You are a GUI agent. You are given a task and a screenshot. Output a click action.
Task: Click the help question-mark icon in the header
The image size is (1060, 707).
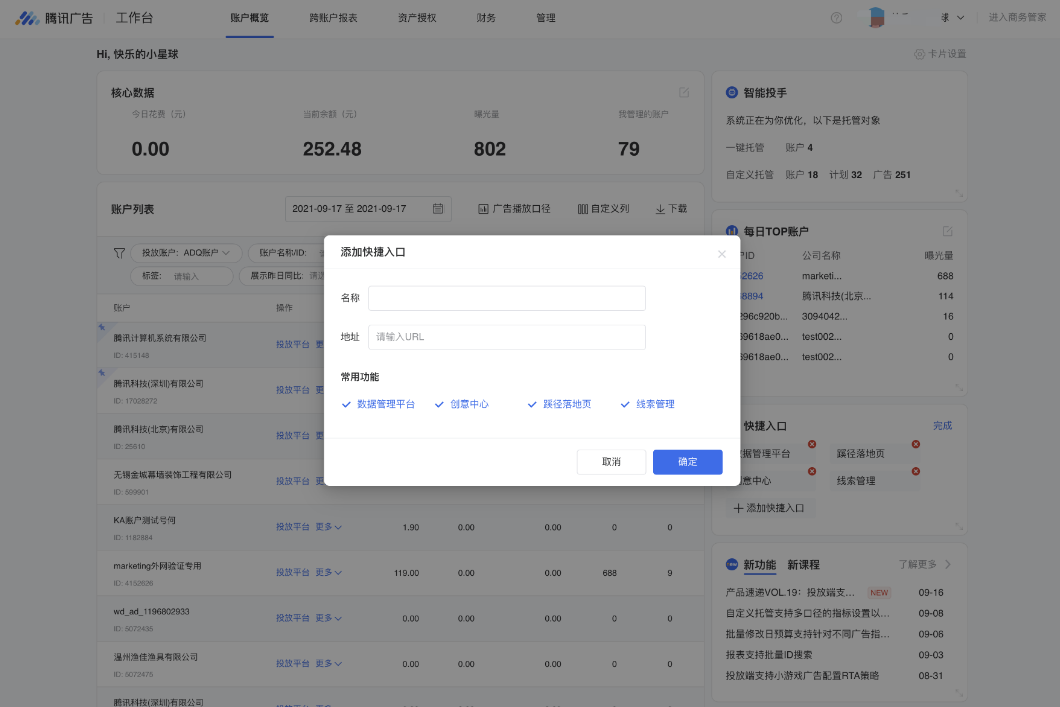pyautogui.click(x=836, y=17)
